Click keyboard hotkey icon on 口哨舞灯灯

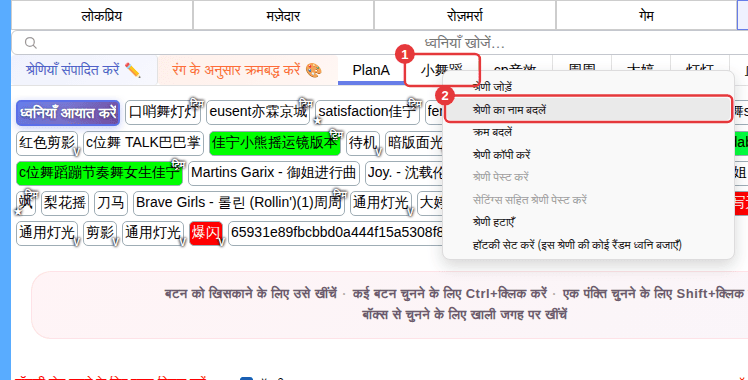[x=196, y=103]
